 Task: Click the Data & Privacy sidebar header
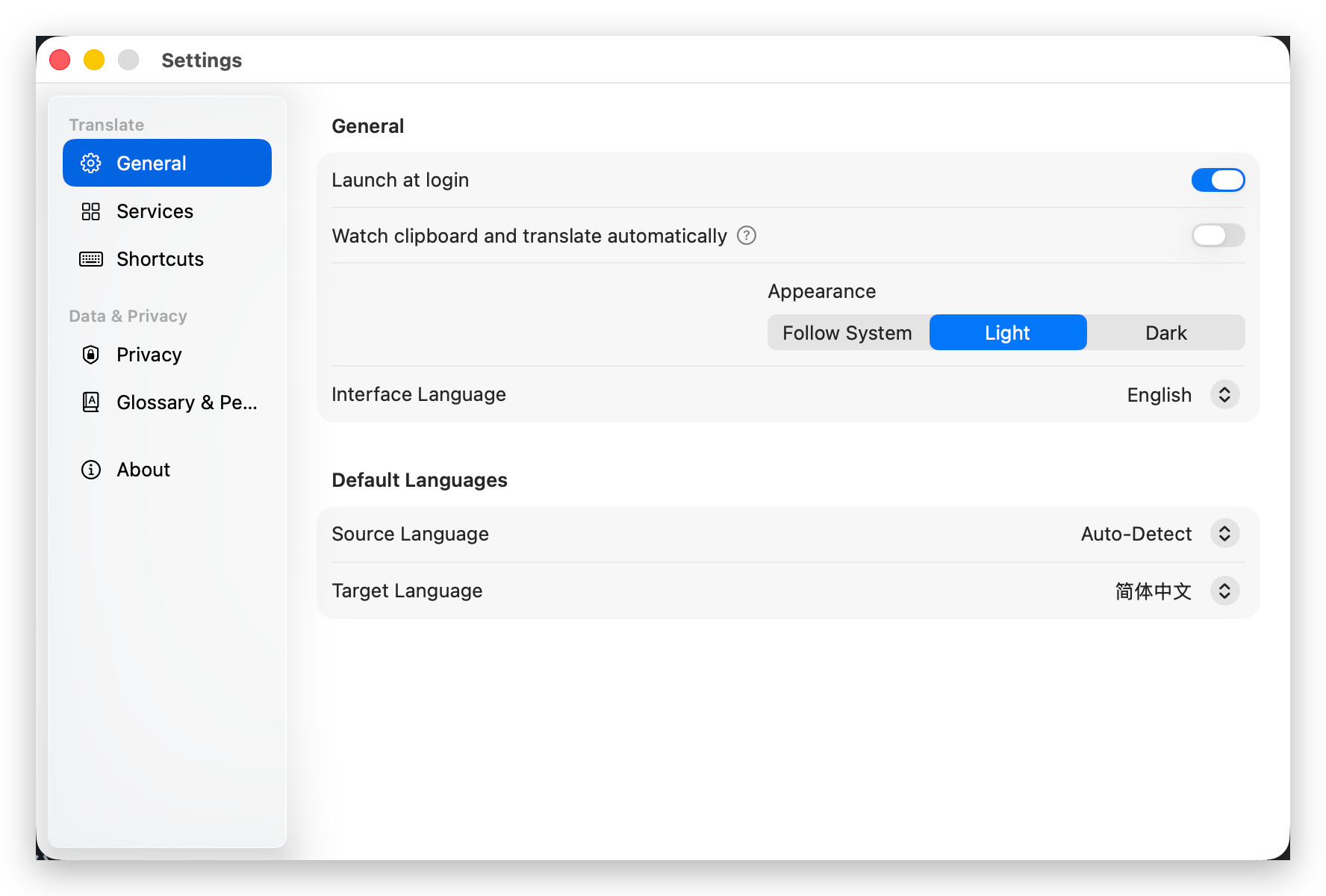click(128, 316)
